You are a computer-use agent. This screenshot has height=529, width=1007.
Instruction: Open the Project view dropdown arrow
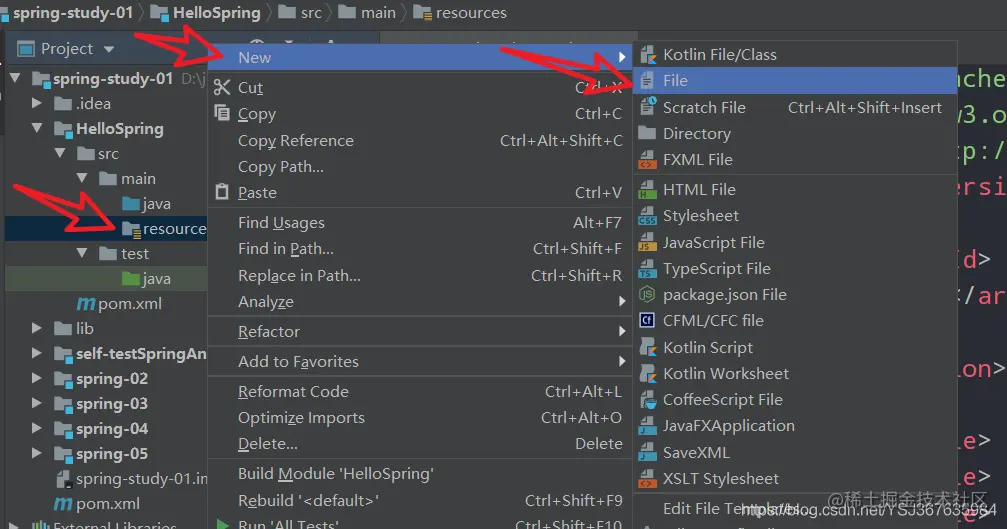(109, 49)
